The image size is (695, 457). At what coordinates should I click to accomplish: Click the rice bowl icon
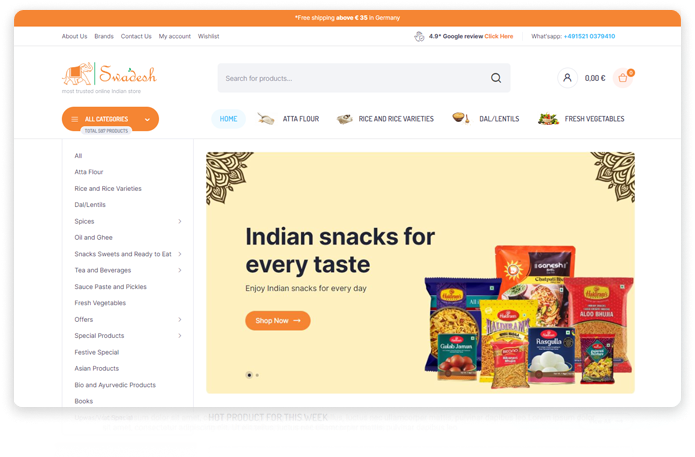[344, 118]
